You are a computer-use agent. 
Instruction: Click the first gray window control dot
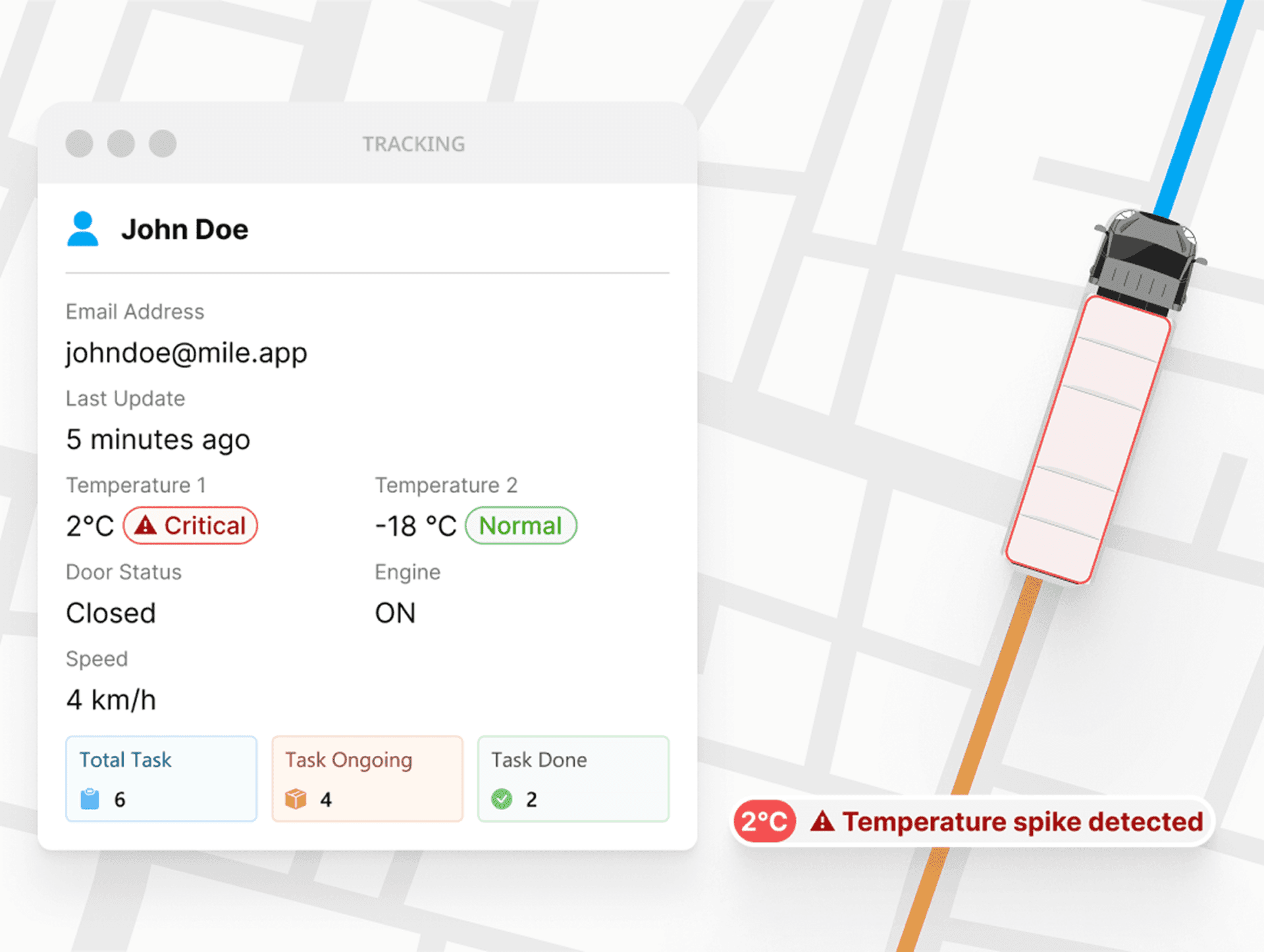point(80,144)
